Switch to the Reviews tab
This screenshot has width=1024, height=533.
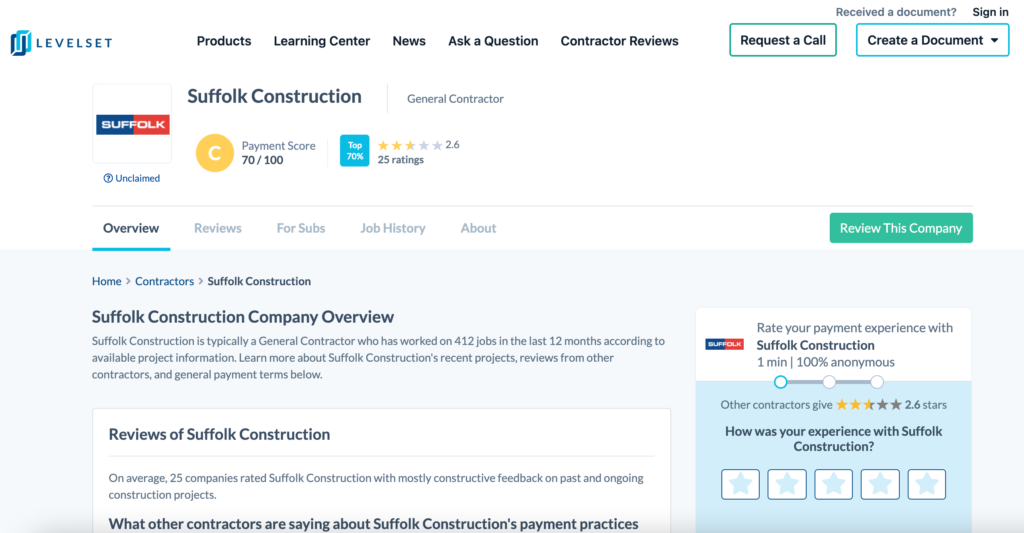(x=218, y=228)
